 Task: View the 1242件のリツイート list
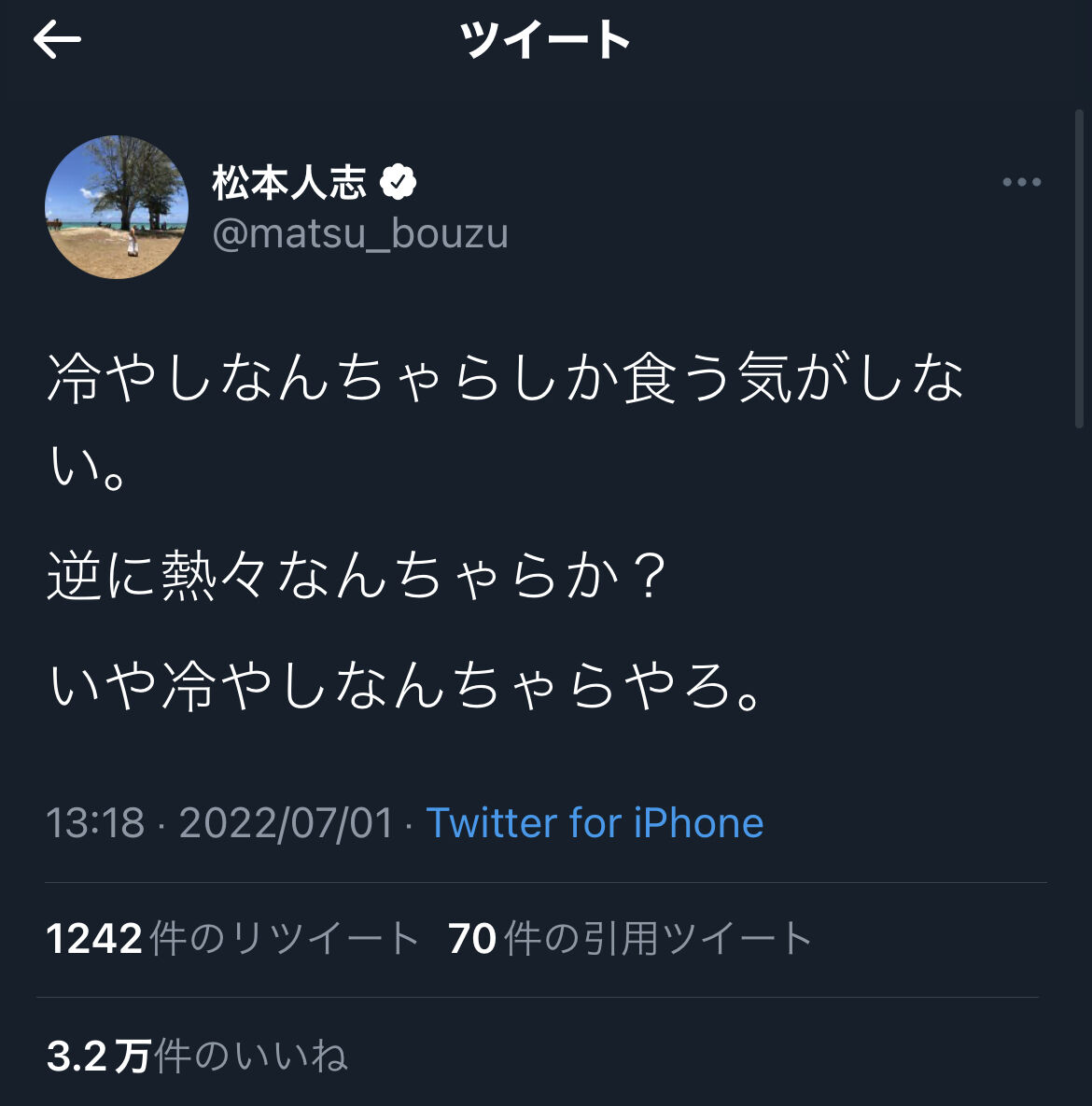[x=232, y=939]
